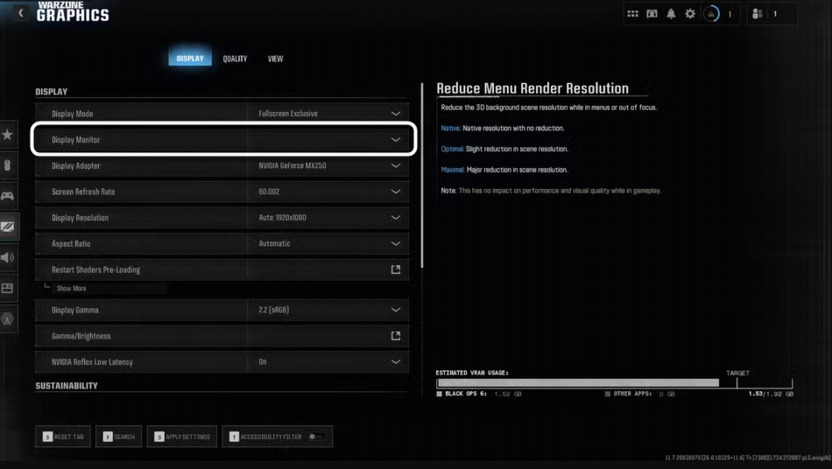The image size is (832, 469).
Task: Open the party members icon
Action: 757,14
